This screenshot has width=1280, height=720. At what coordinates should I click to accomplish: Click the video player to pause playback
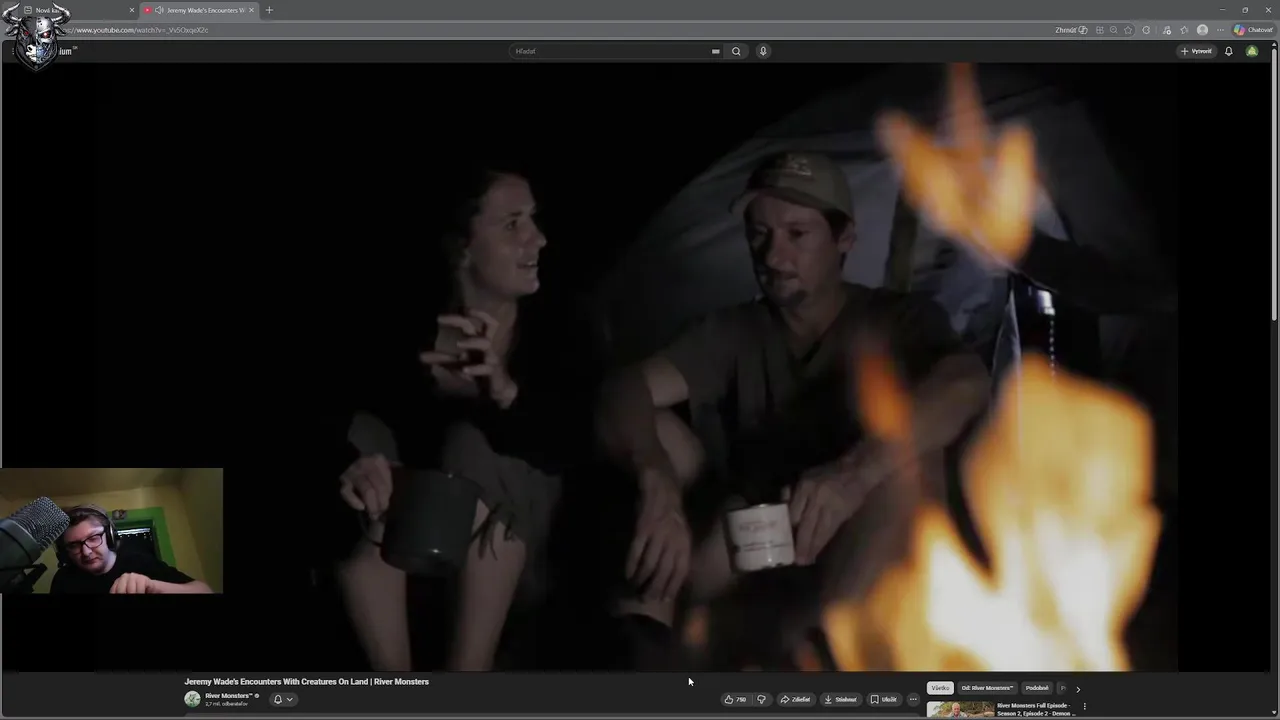[x=640, y=366]
